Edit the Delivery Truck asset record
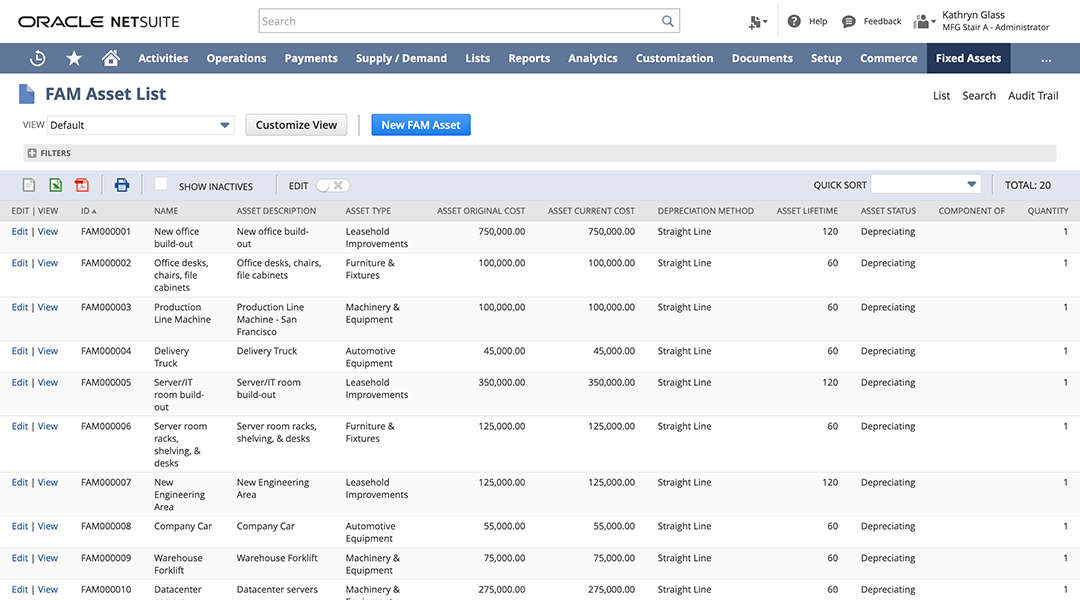The width and height of the screenshot is (1080, 600). 20,350
